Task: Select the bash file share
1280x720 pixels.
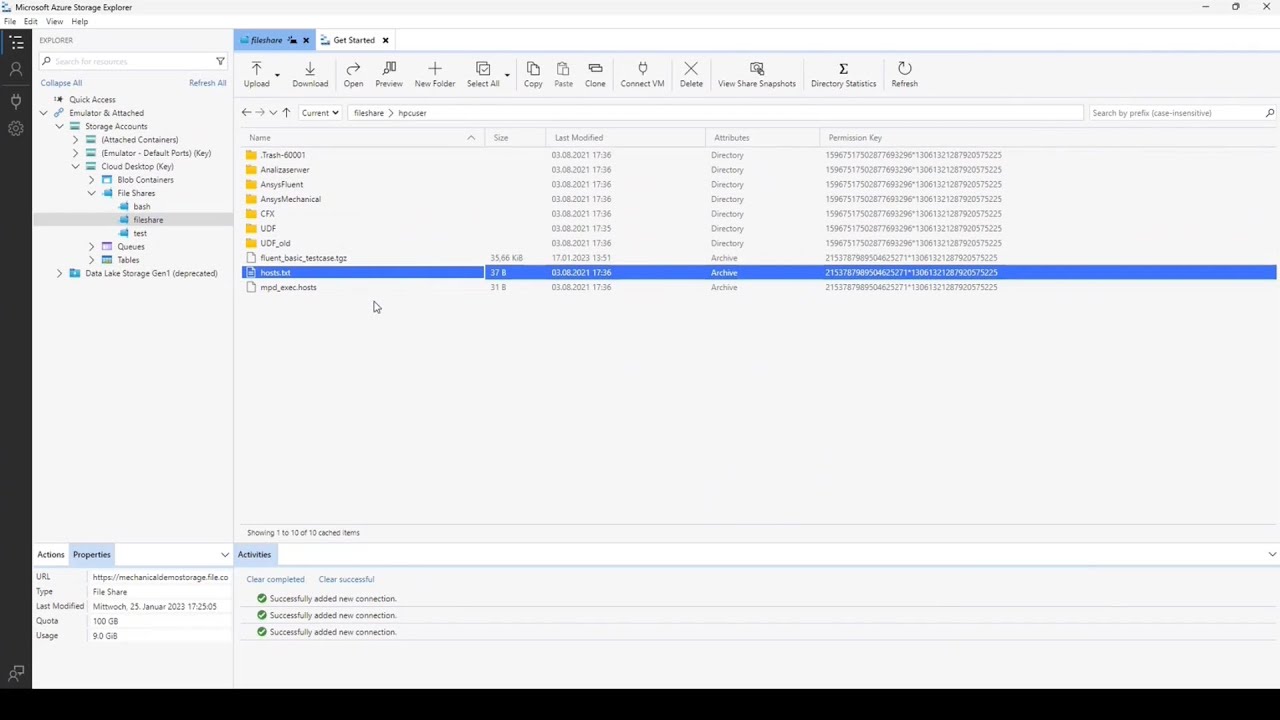Action: click(x=142, y=206)
